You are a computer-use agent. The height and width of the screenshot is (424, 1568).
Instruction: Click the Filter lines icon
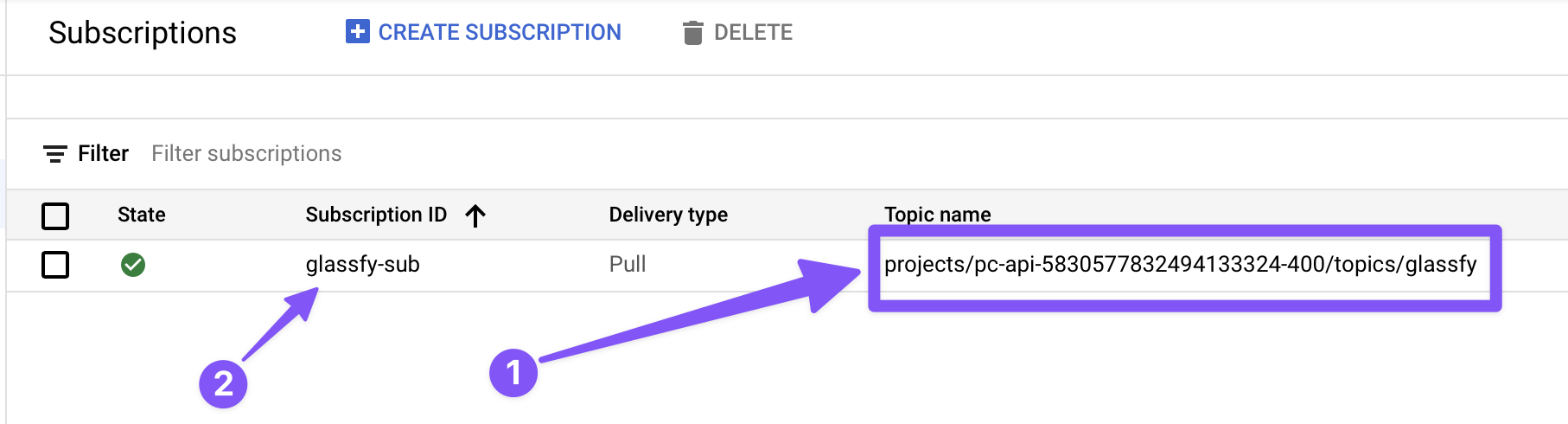click(55, 154)
